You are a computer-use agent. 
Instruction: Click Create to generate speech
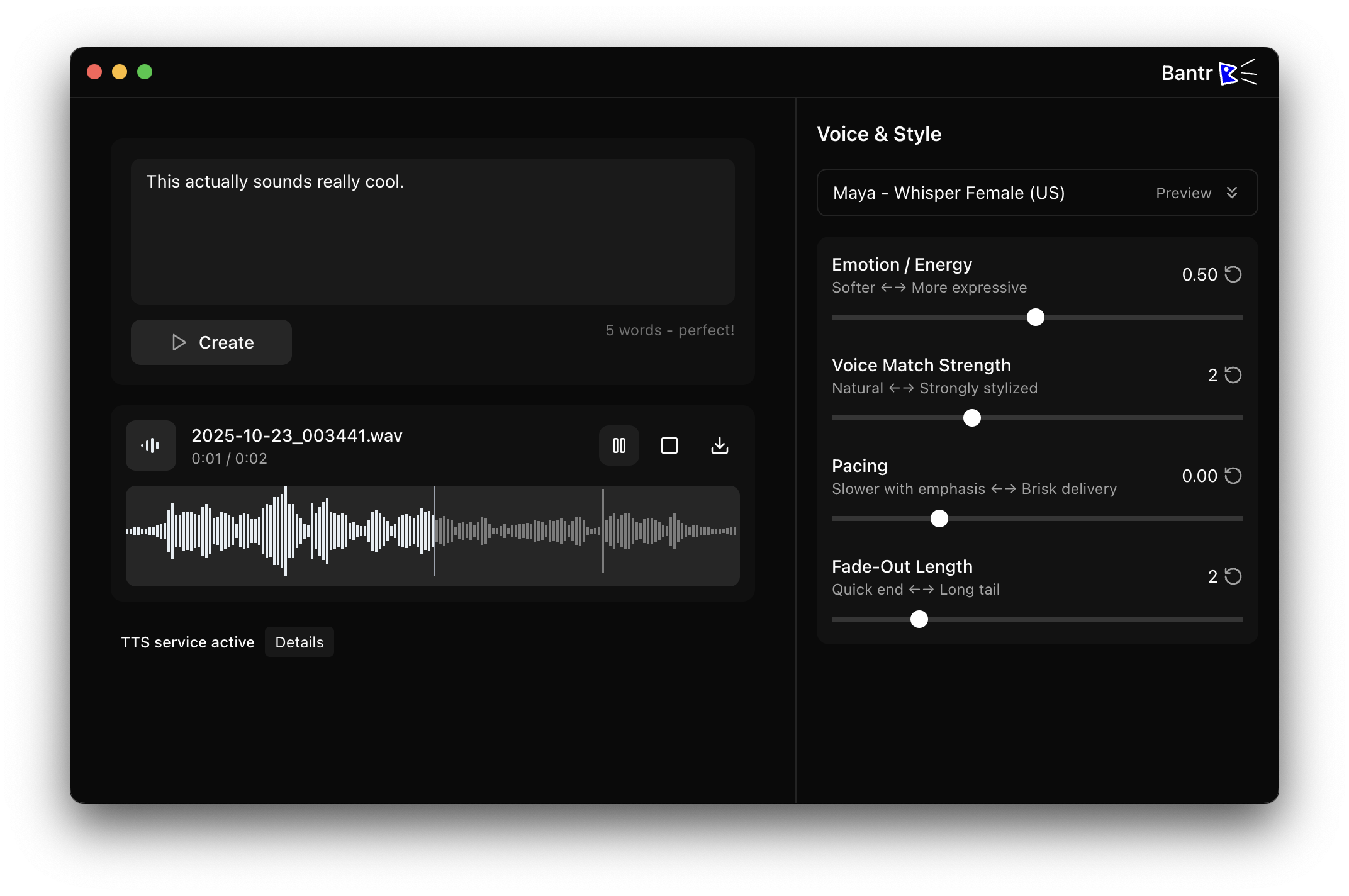coord(211,342)
